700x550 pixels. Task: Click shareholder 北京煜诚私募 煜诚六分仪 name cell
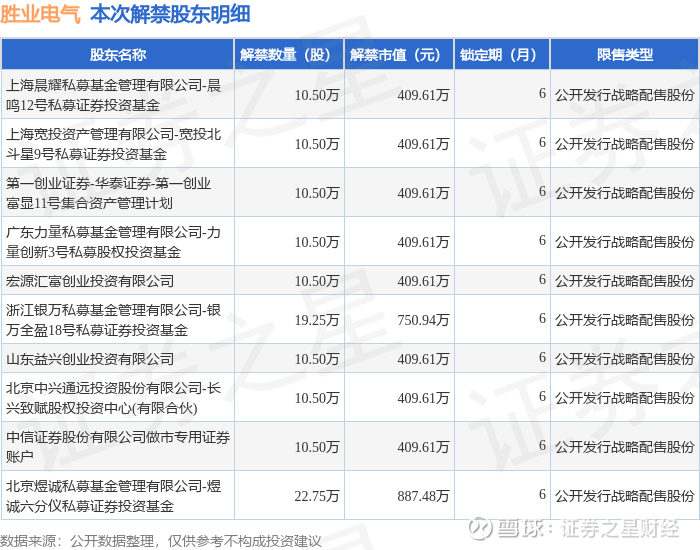click(118, 496)
